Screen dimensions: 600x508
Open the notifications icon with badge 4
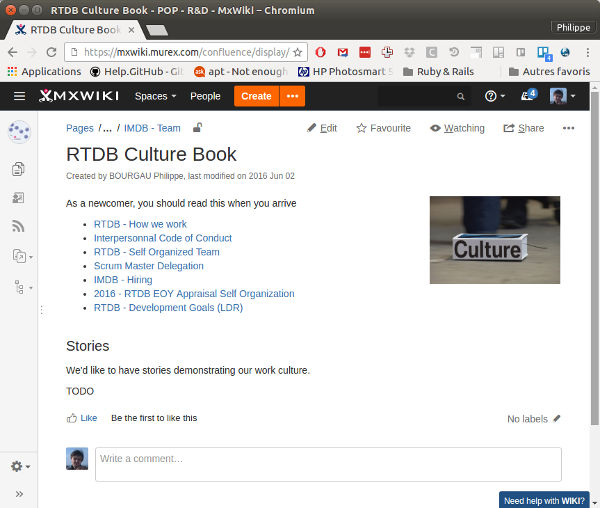(x=529, y=95)
